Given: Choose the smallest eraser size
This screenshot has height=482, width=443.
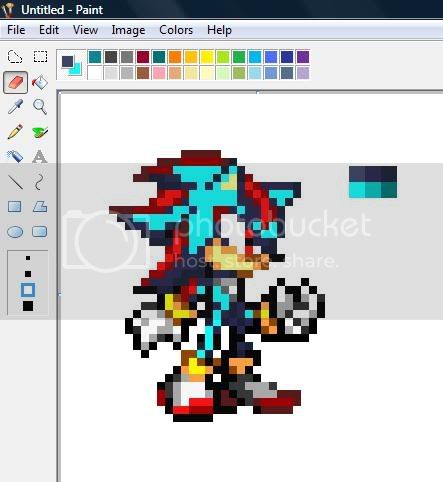Looking at the screenshot, I should coord(28,258).
